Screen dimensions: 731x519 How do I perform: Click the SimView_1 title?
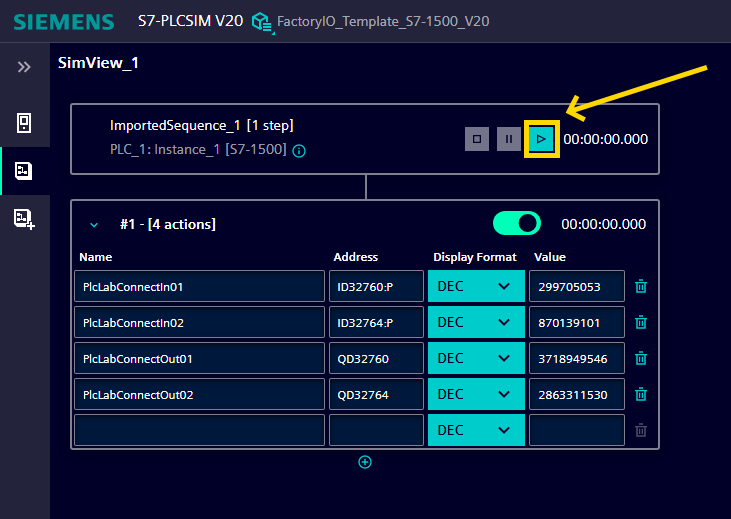pyautogui.click(x=98, y=63)
